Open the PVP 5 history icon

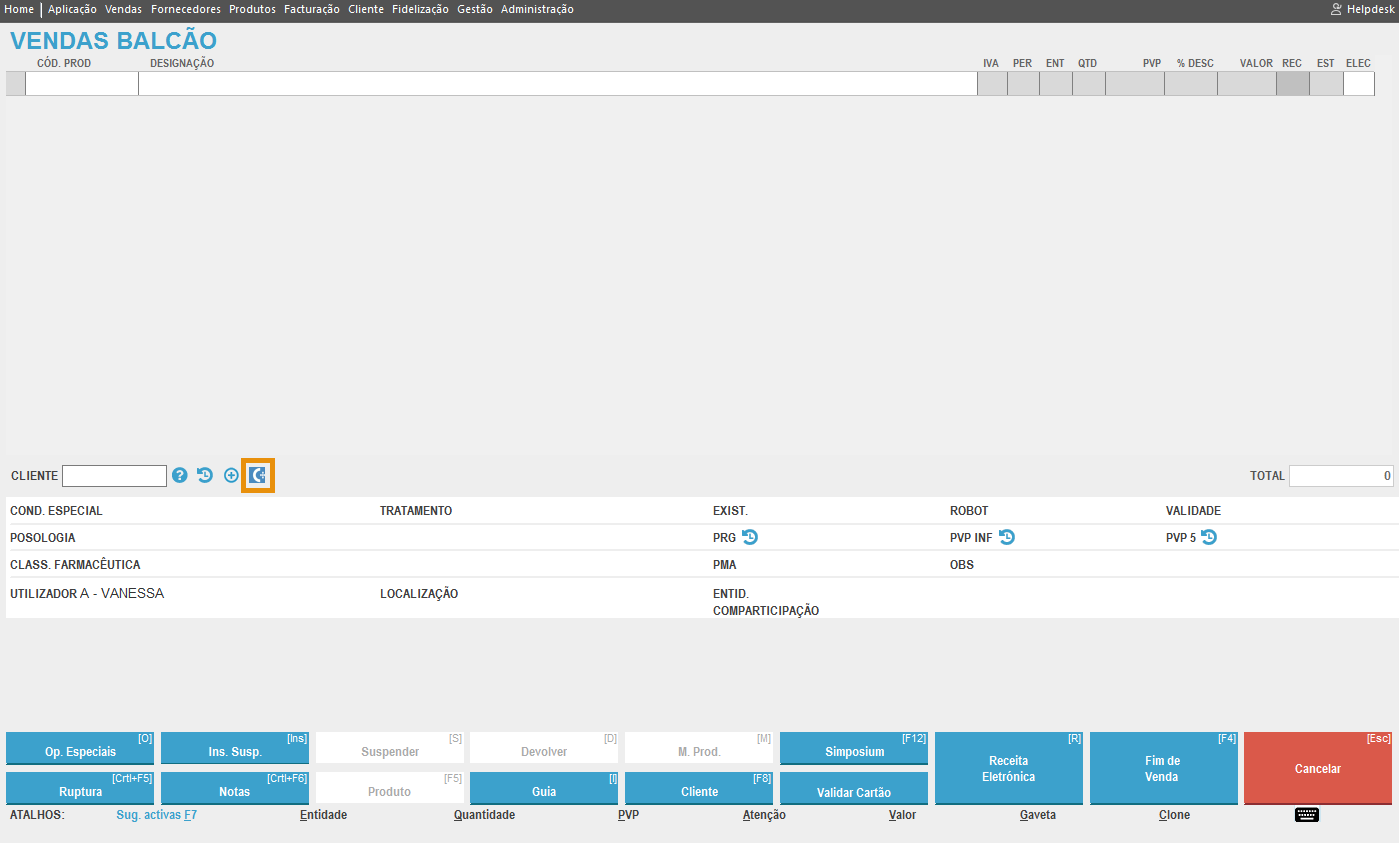pos(1209,538)
